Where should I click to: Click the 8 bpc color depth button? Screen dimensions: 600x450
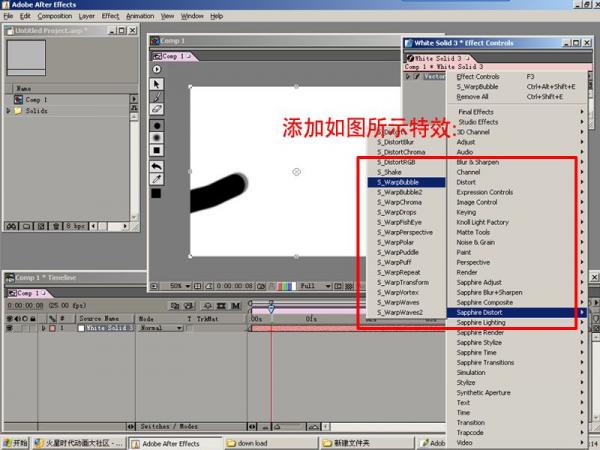(x=75, y=226)
